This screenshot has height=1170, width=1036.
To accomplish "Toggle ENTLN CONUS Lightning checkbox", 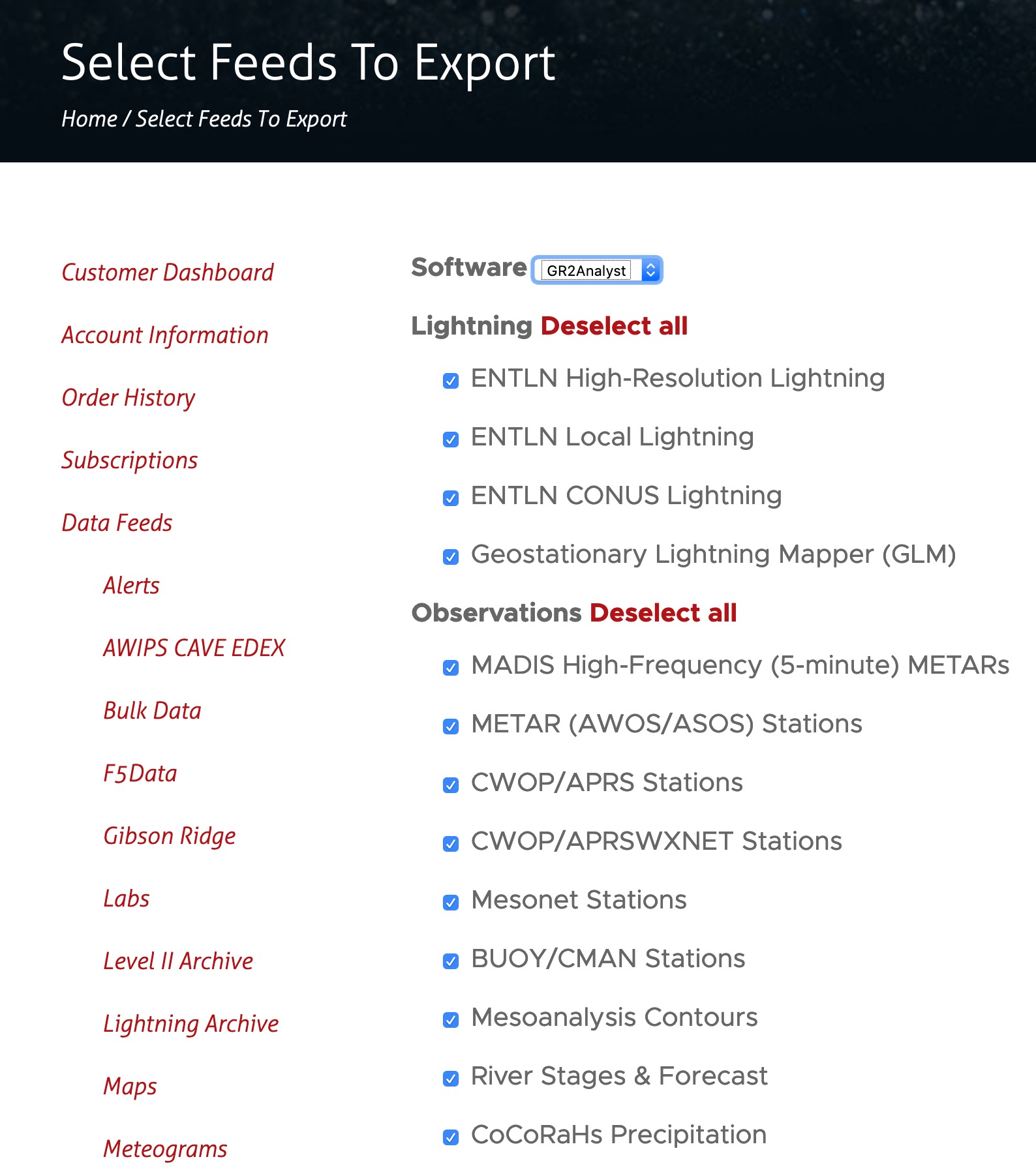I will click(x=451, y=498).
